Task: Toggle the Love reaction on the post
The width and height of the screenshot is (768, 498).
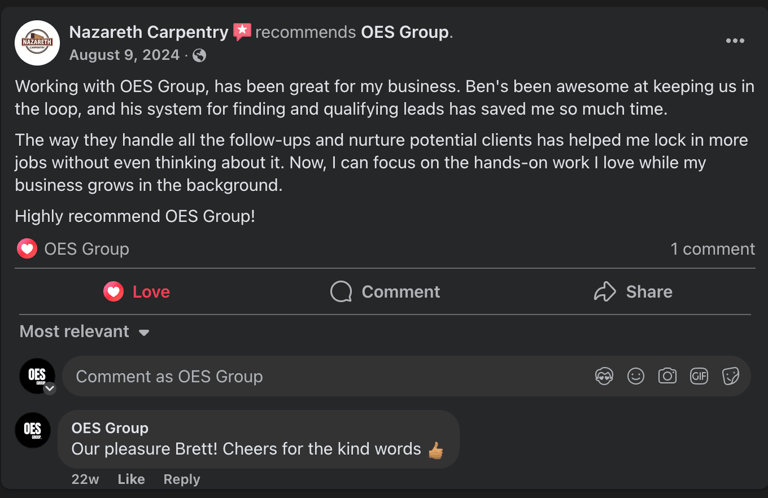Action: (x=137, y=292)
